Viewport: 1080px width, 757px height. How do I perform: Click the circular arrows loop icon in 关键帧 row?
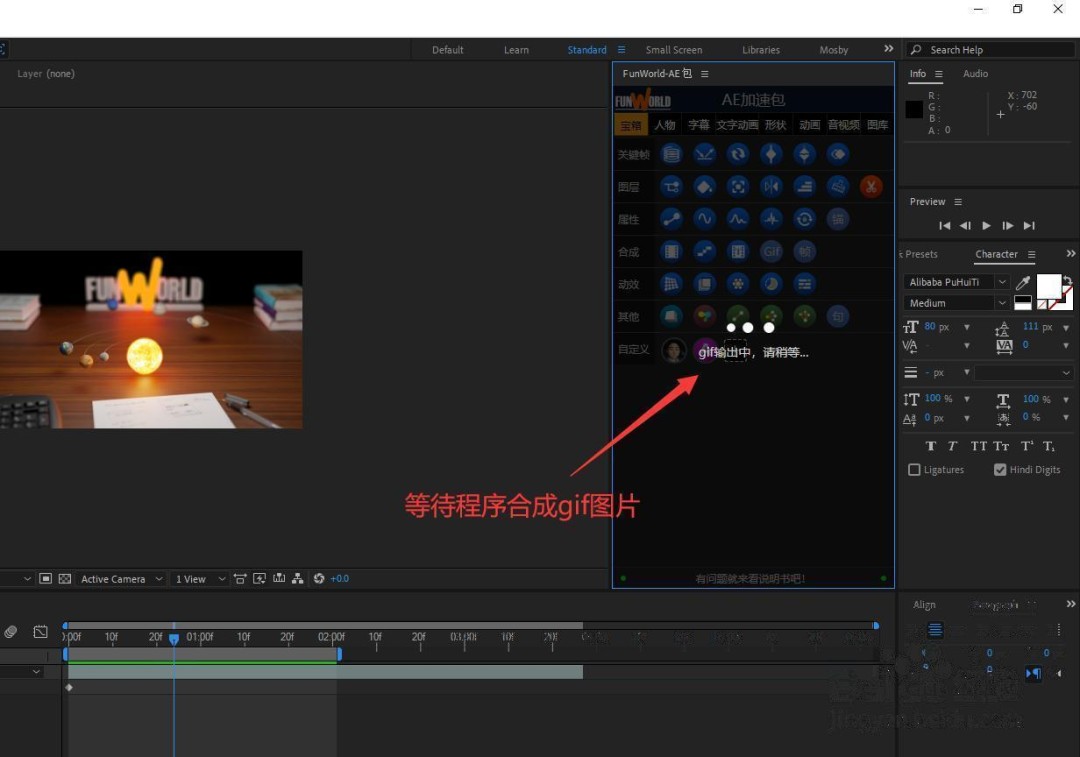(737, 154)
